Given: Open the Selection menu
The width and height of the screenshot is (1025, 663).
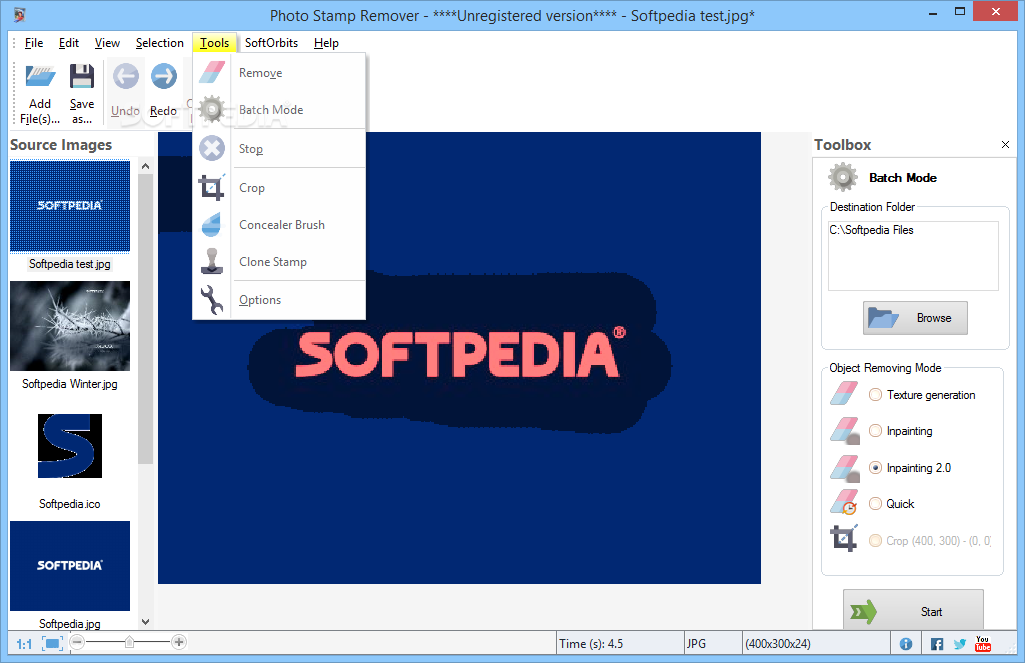Looking at the screenshot, I should click(160, 43).
